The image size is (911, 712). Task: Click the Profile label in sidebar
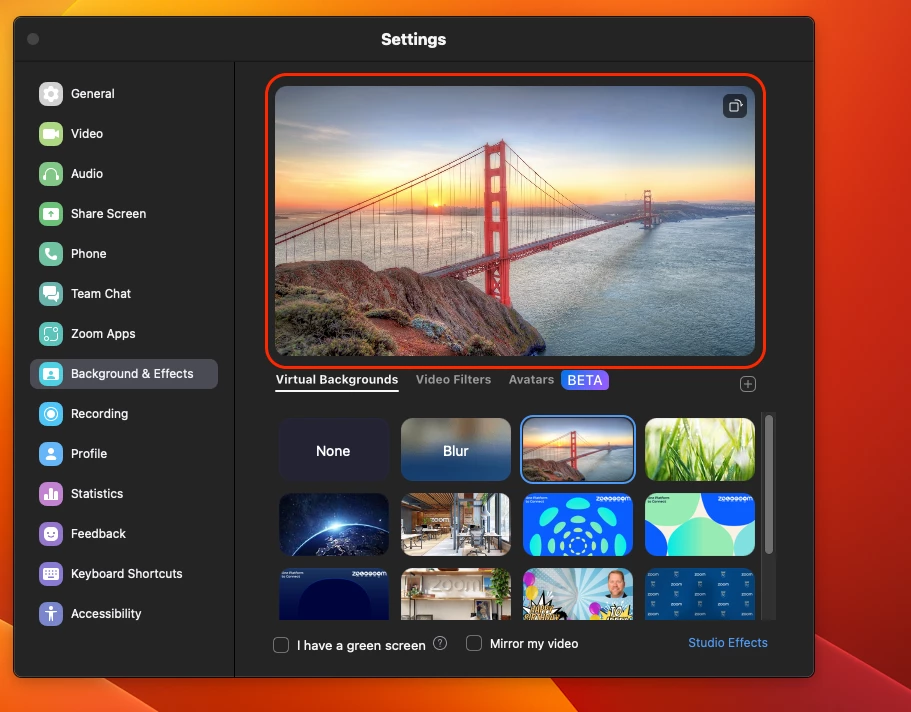point(89,454)
